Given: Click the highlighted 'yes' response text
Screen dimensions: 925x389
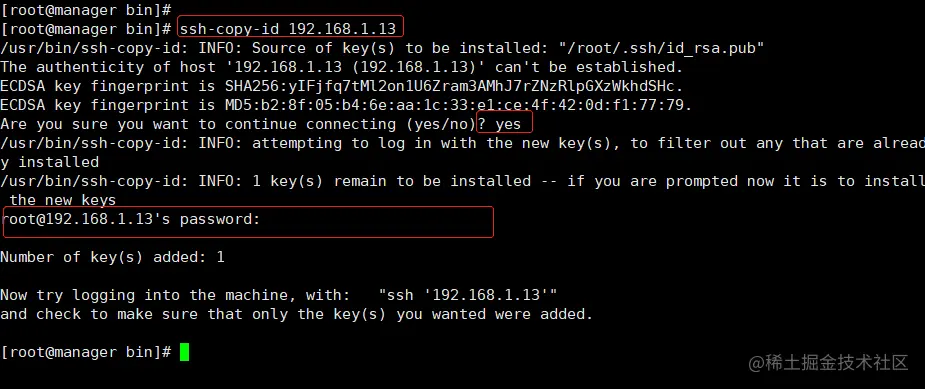Looking at the screenshot, I should pyautogui.click(x=508, y=124).
